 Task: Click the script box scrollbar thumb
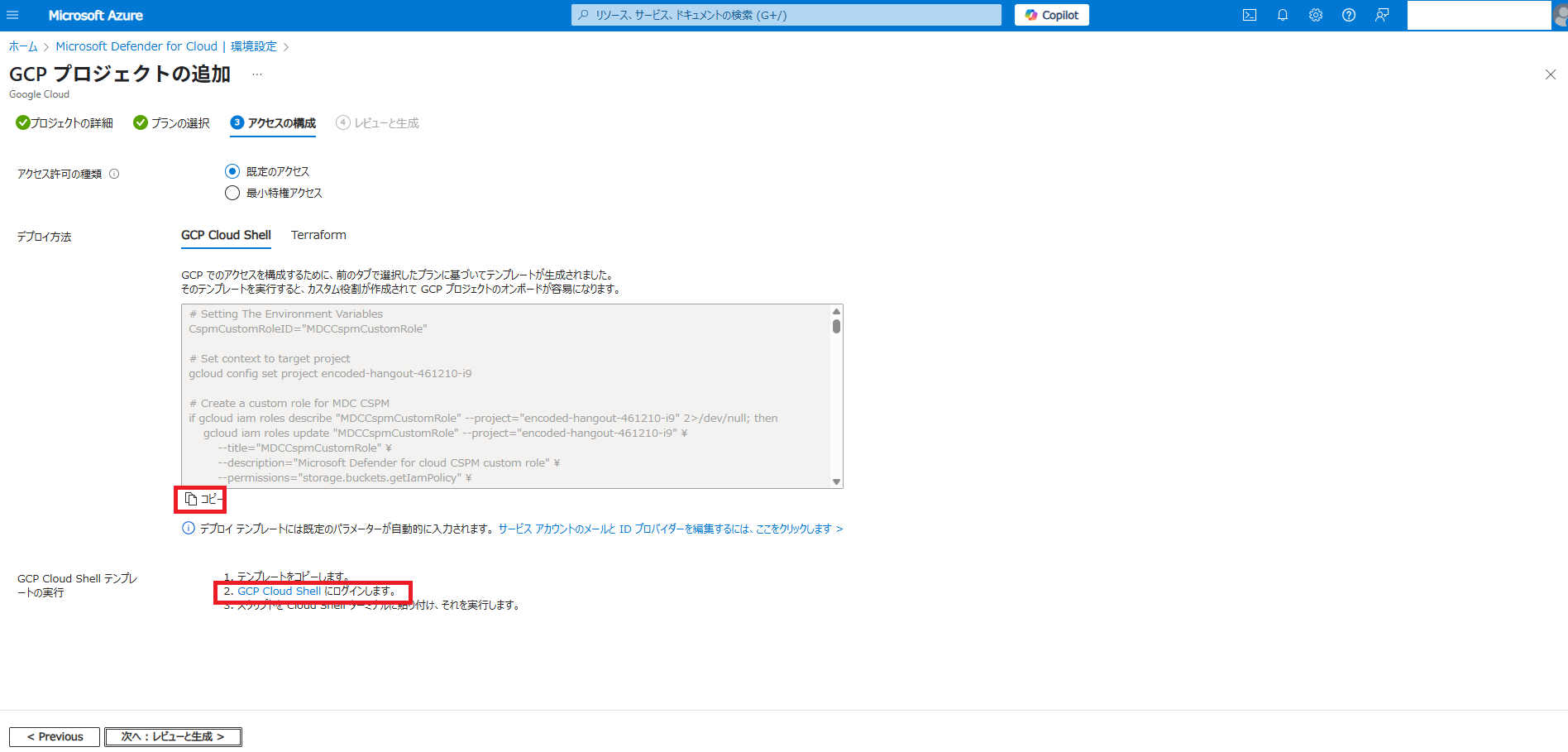pos(836,326)
